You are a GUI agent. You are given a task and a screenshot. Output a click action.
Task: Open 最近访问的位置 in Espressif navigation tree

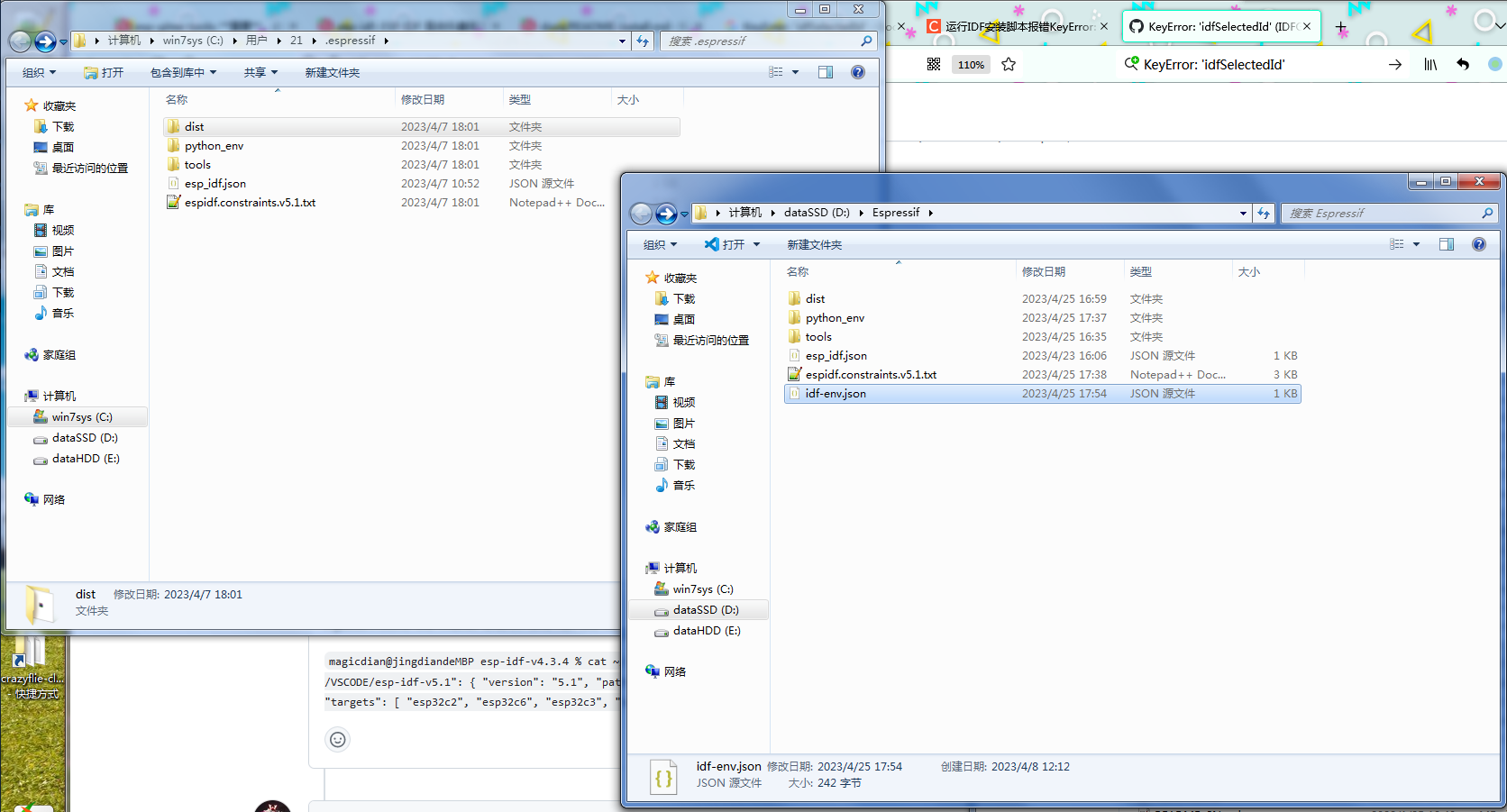(710, 341)
